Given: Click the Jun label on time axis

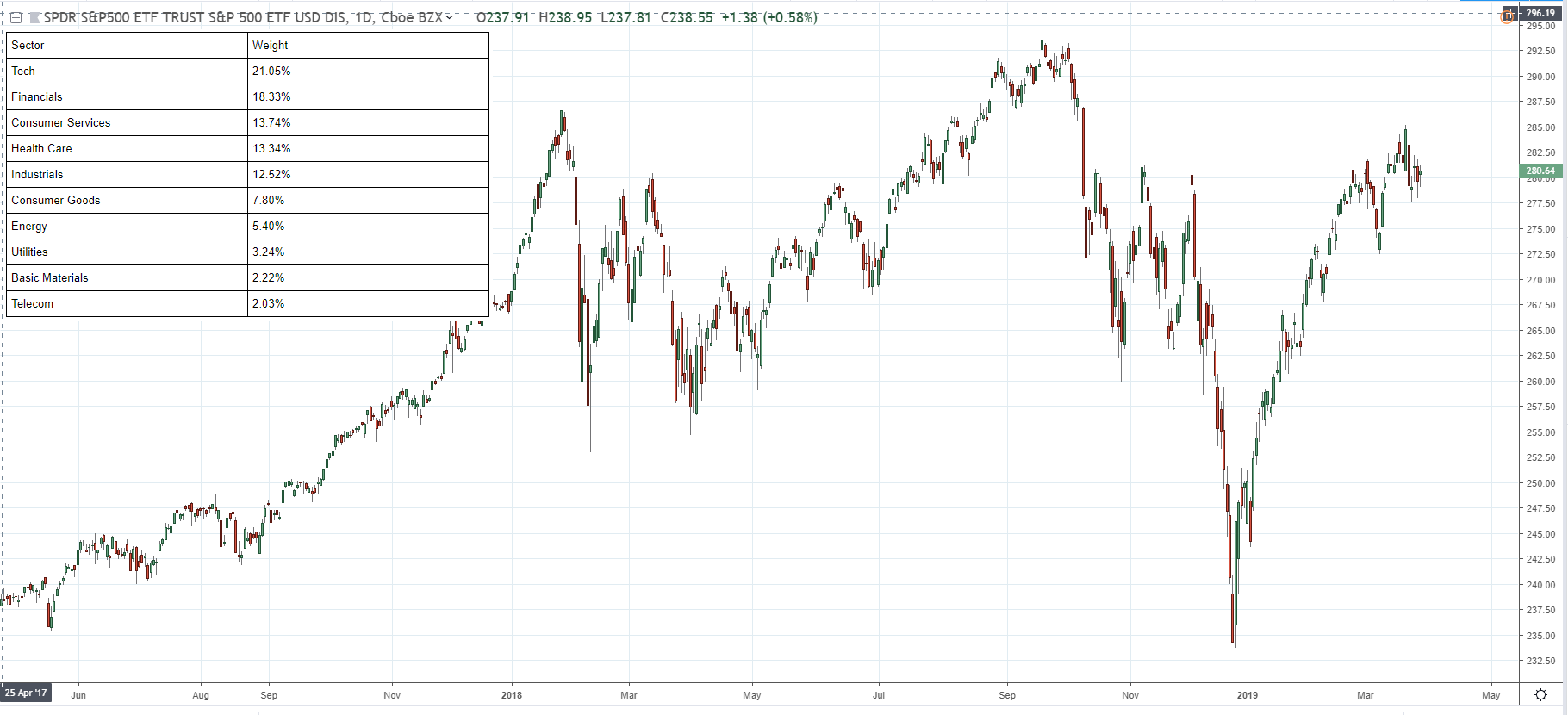Looking at the screenshot, I should (x=78, y=695).
